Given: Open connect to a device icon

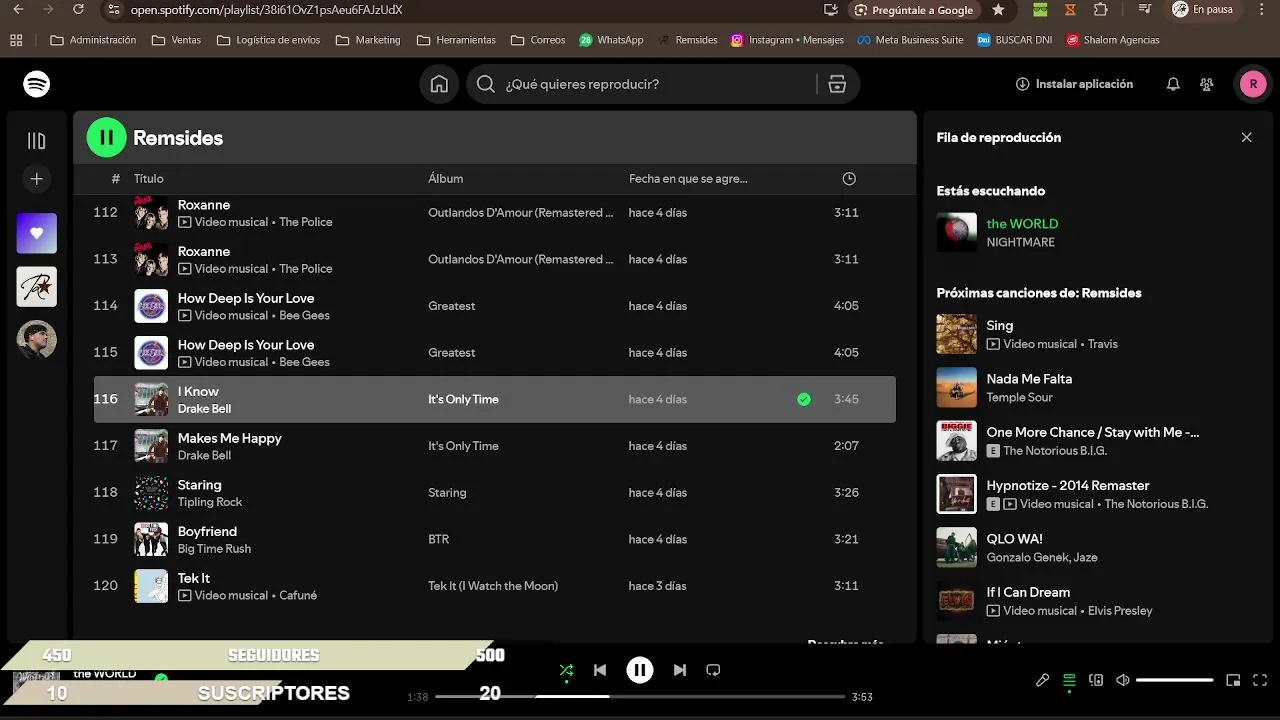Looking at the screenshot, I should 1096,680.
